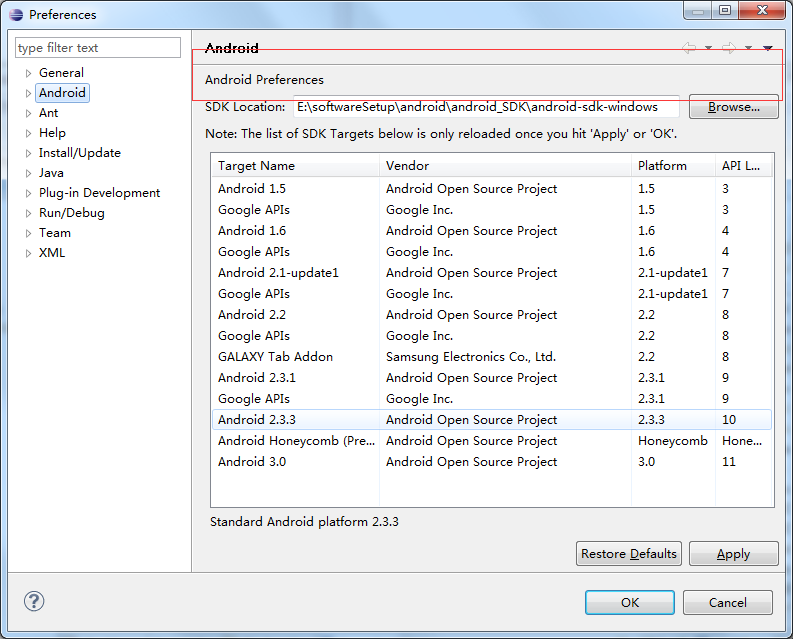Click the Browse button for SDK location

tap(733, 107)
